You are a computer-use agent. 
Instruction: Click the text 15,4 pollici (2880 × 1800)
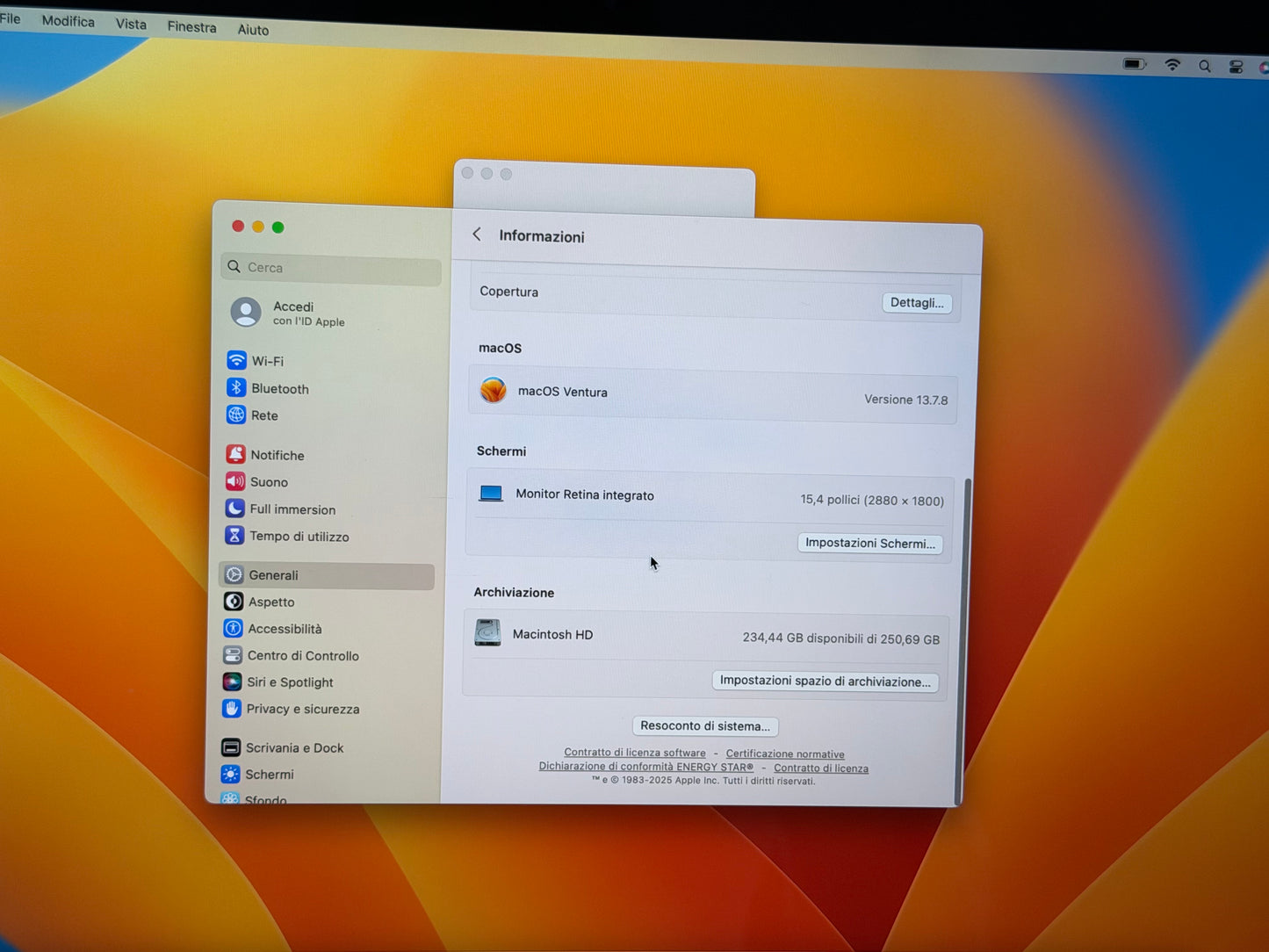pyautogui.click(x=872, y=500)
